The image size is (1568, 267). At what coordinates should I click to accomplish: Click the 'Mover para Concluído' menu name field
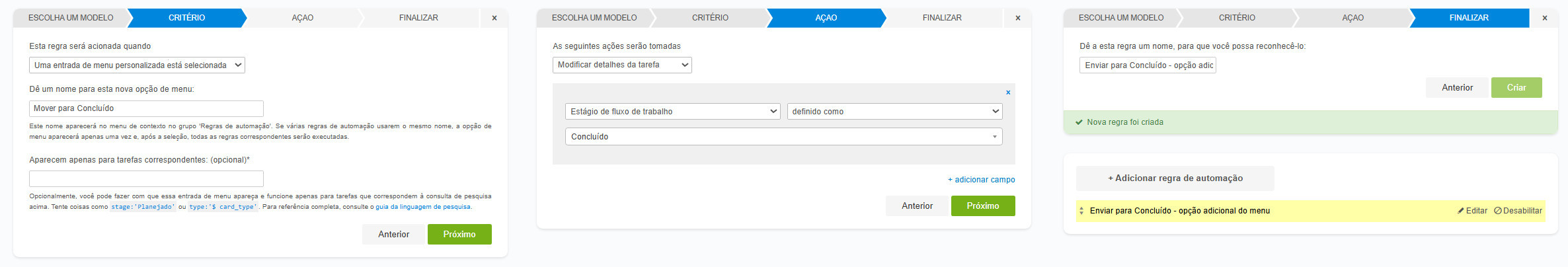click(x=146, y=108)
